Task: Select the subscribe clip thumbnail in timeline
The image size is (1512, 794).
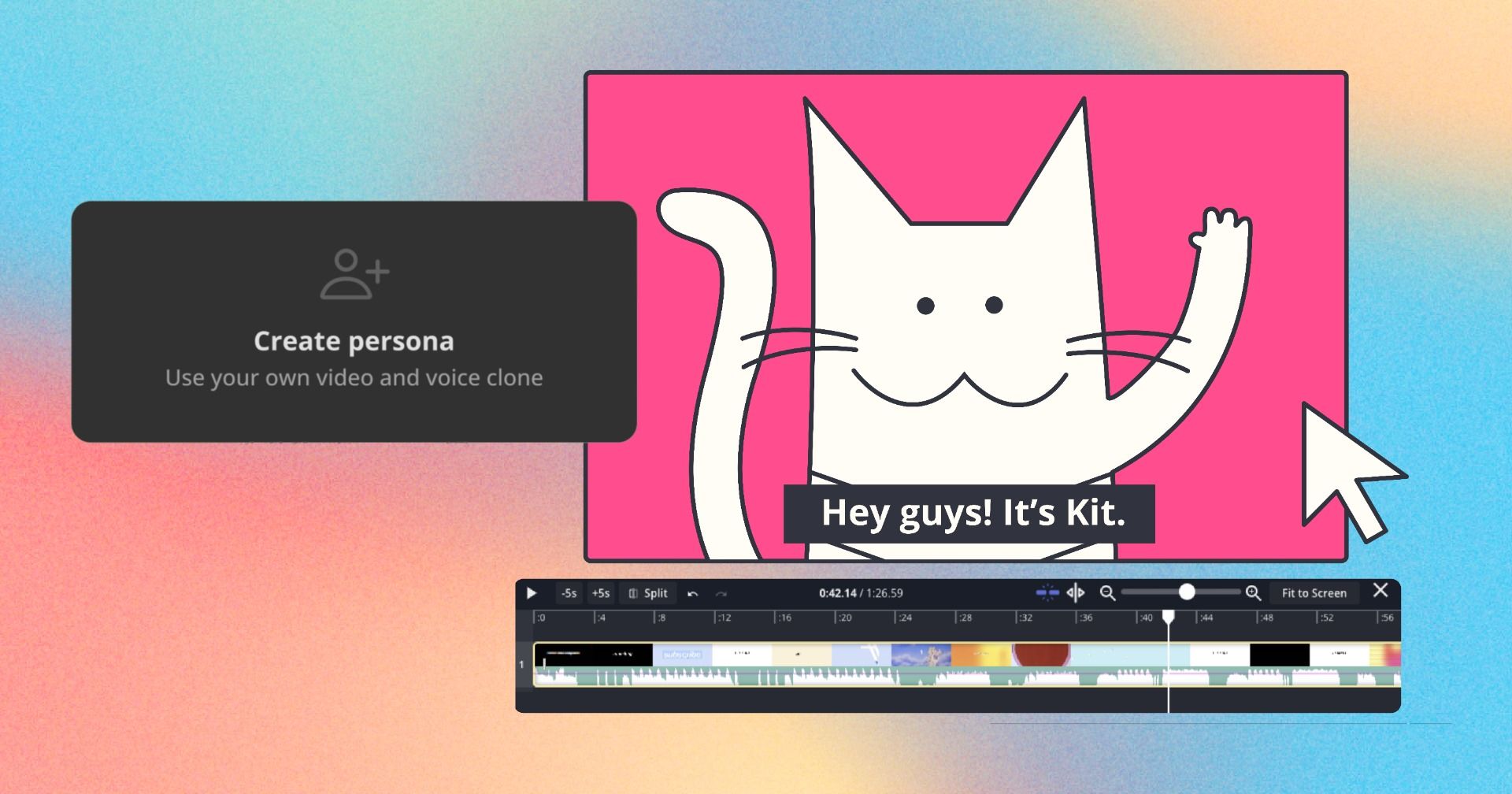Action: (682, 655)
